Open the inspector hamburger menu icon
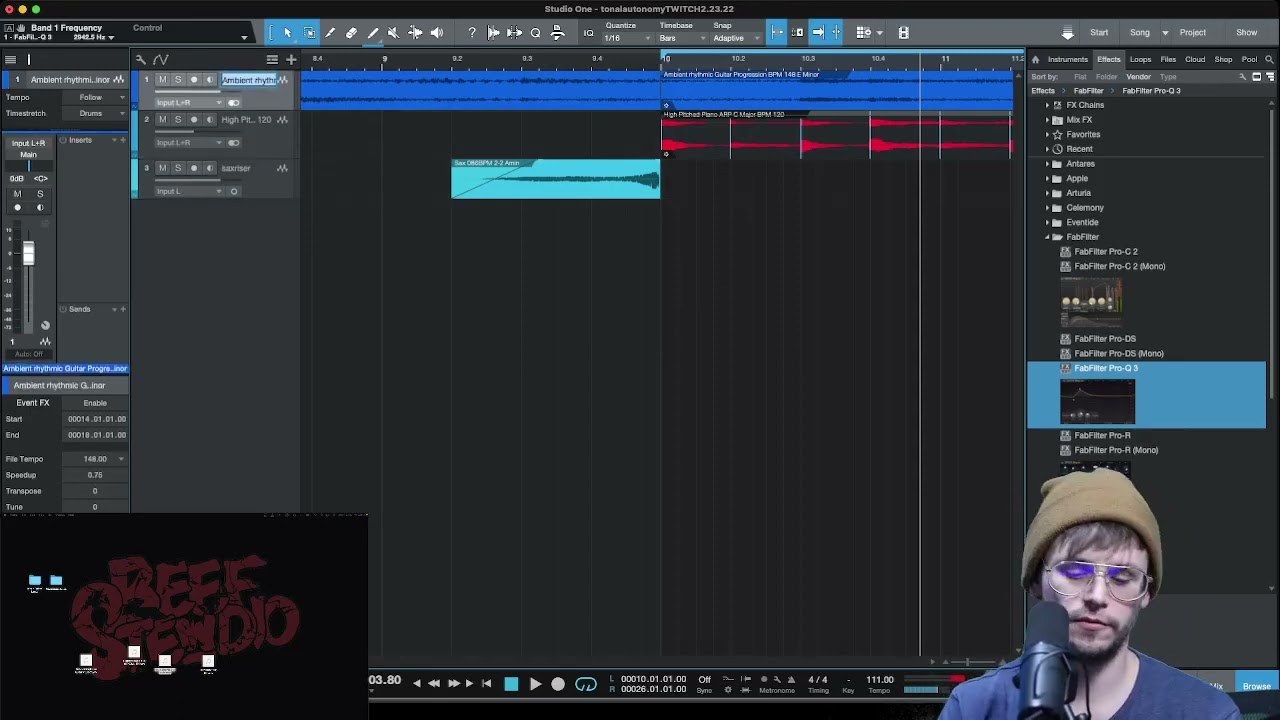The image size is (1280, 720). pos(9,60)
